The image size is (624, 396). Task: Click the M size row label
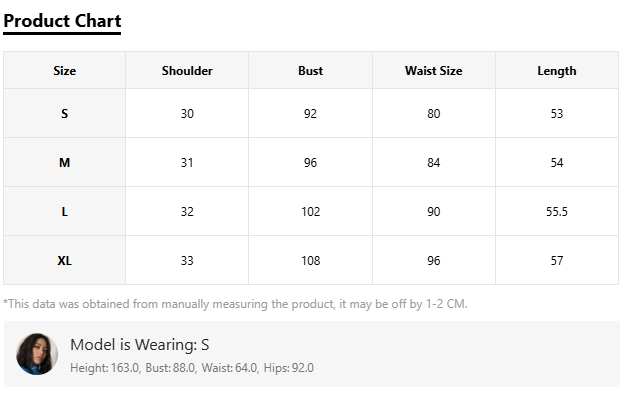pos(64,163)
